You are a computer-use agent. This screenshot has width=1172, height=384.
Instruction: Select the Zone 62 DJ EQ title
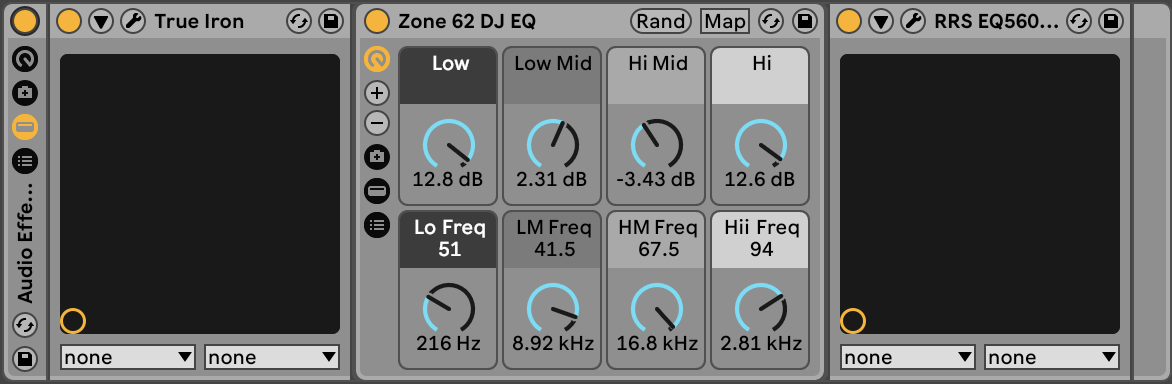pyautogui.click(x=467, y=21)
